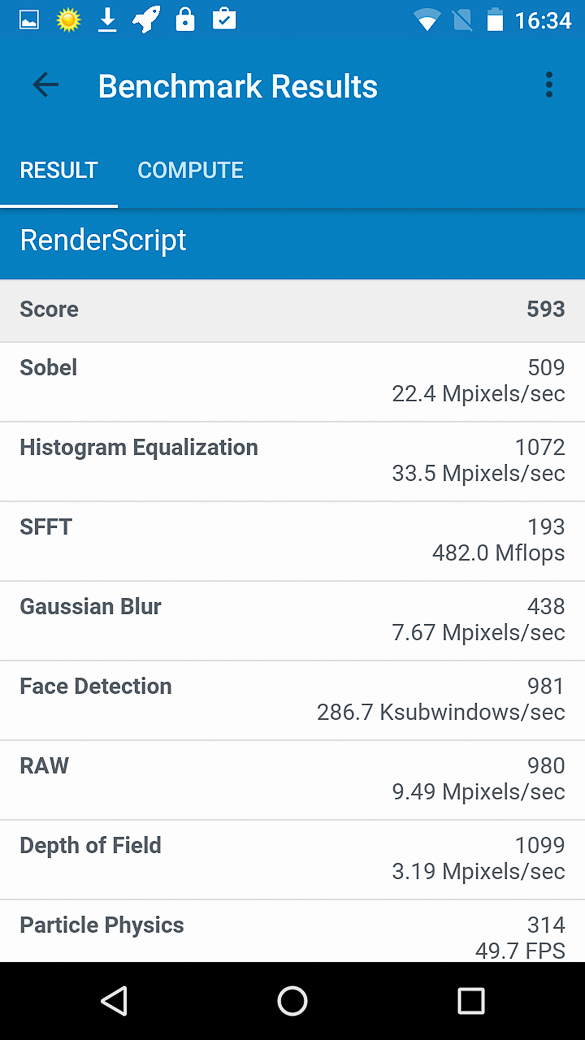This screenshot has width=585, height=1040.
Task: Tap the download arrow status icon
Action: [x=107, y=20]
